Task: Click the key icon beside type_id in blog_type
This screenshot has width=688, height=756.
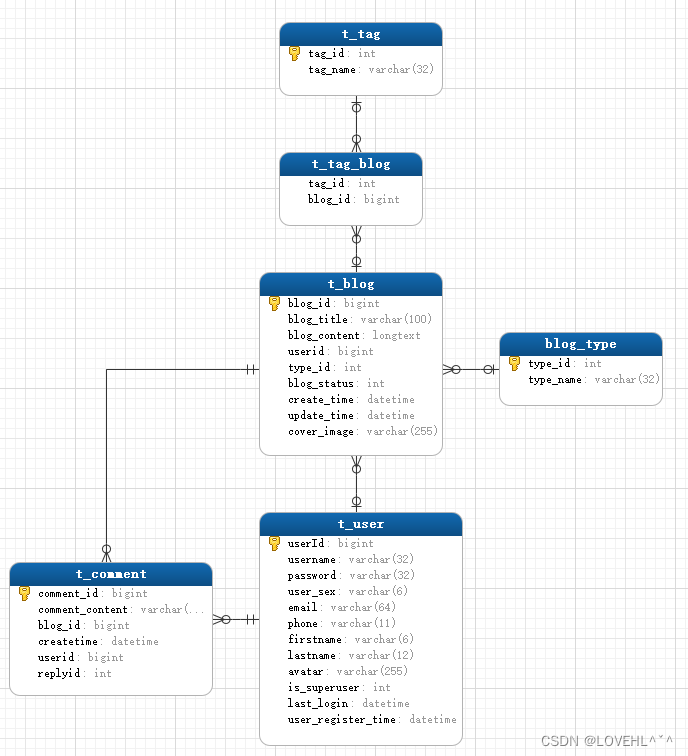Action: coord(514,363)
